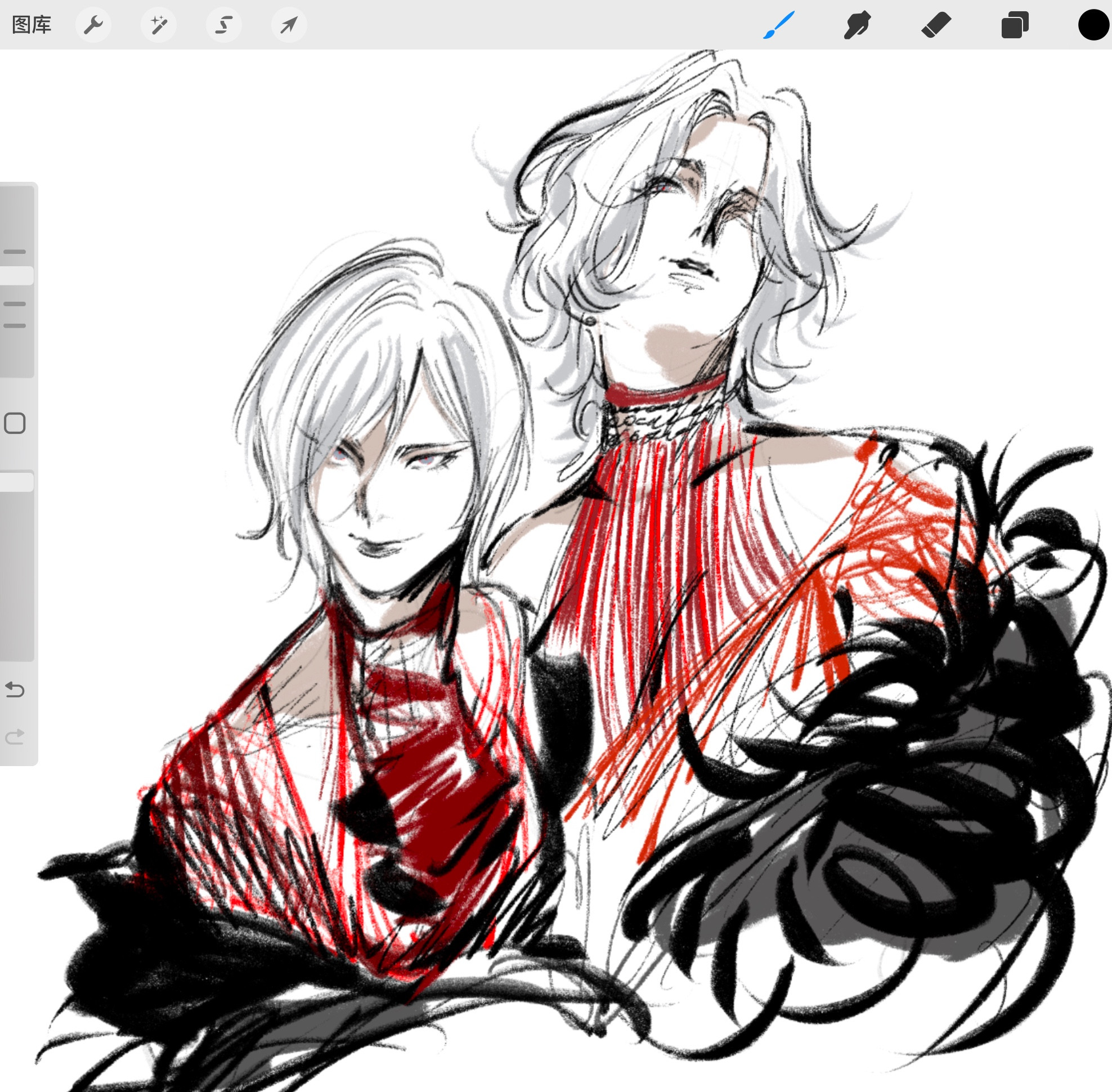Screen dimensions: 1112x1092
Task: Click the brush size slider handle
Action: pyautogui.click(x=17, y=276)
